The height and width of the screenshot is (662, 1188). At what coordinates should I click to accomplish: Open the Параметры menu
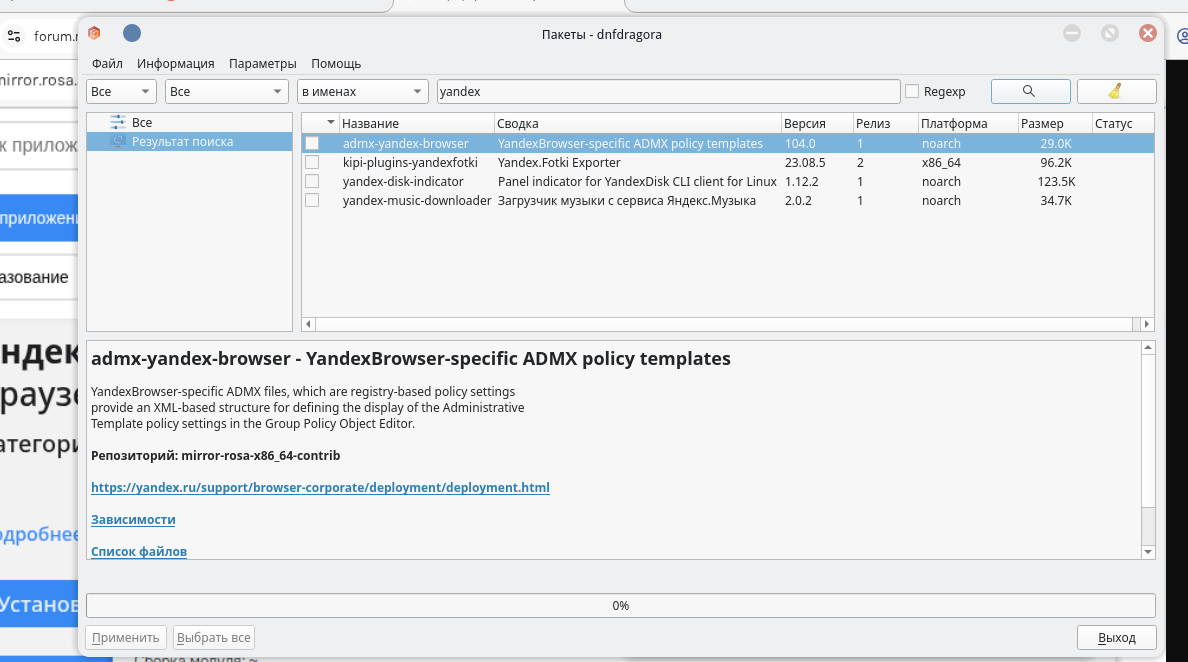[x=263, y=64]
